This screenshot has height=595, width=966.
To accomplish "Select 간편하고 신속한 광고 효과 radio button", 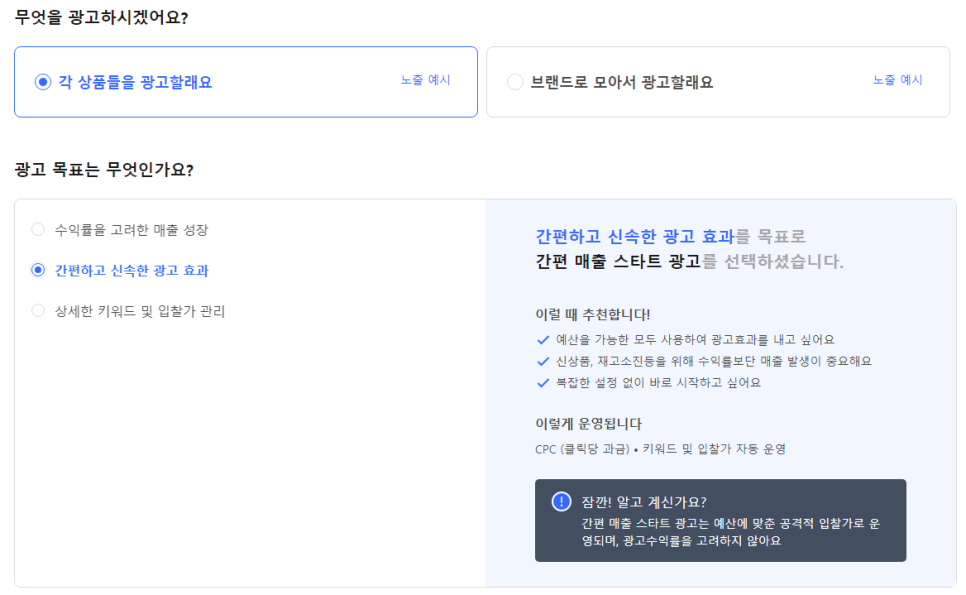I will click(38, 270).
